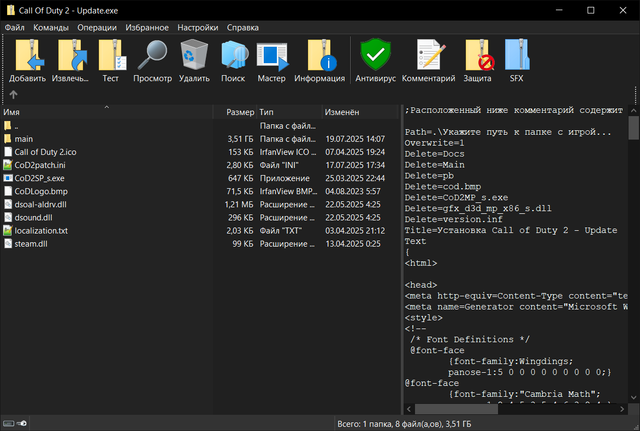
Task: Open the Поиск search tool
Action: (233, 55)
